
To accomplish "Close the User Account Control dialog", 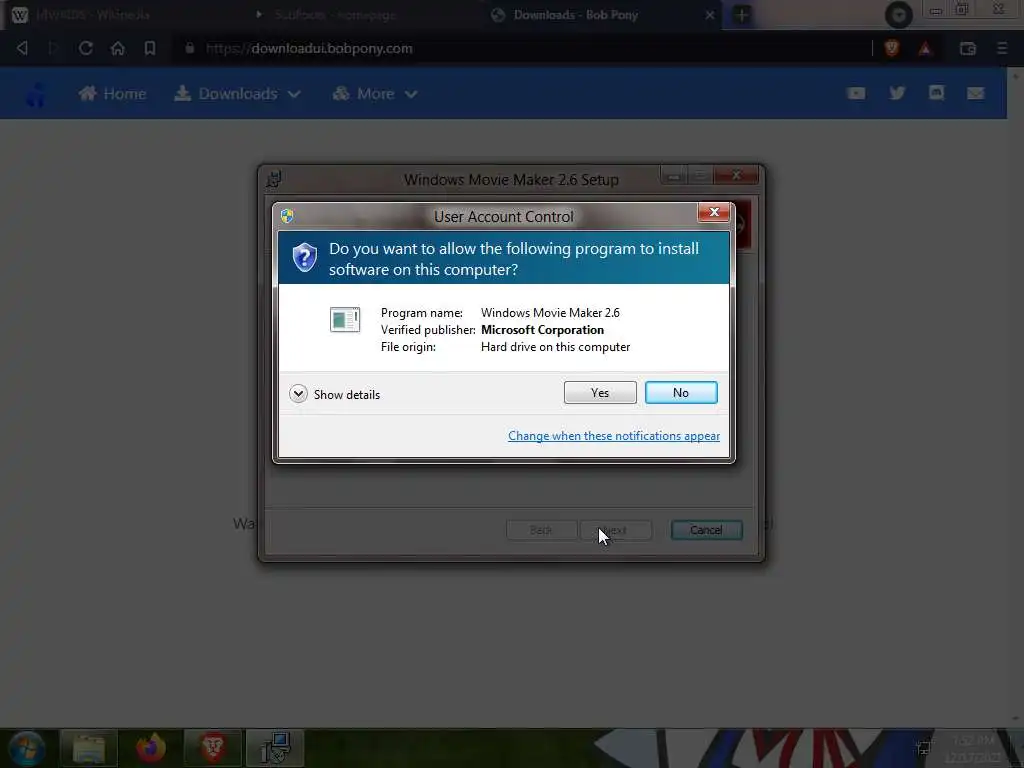I will [714, 212].
